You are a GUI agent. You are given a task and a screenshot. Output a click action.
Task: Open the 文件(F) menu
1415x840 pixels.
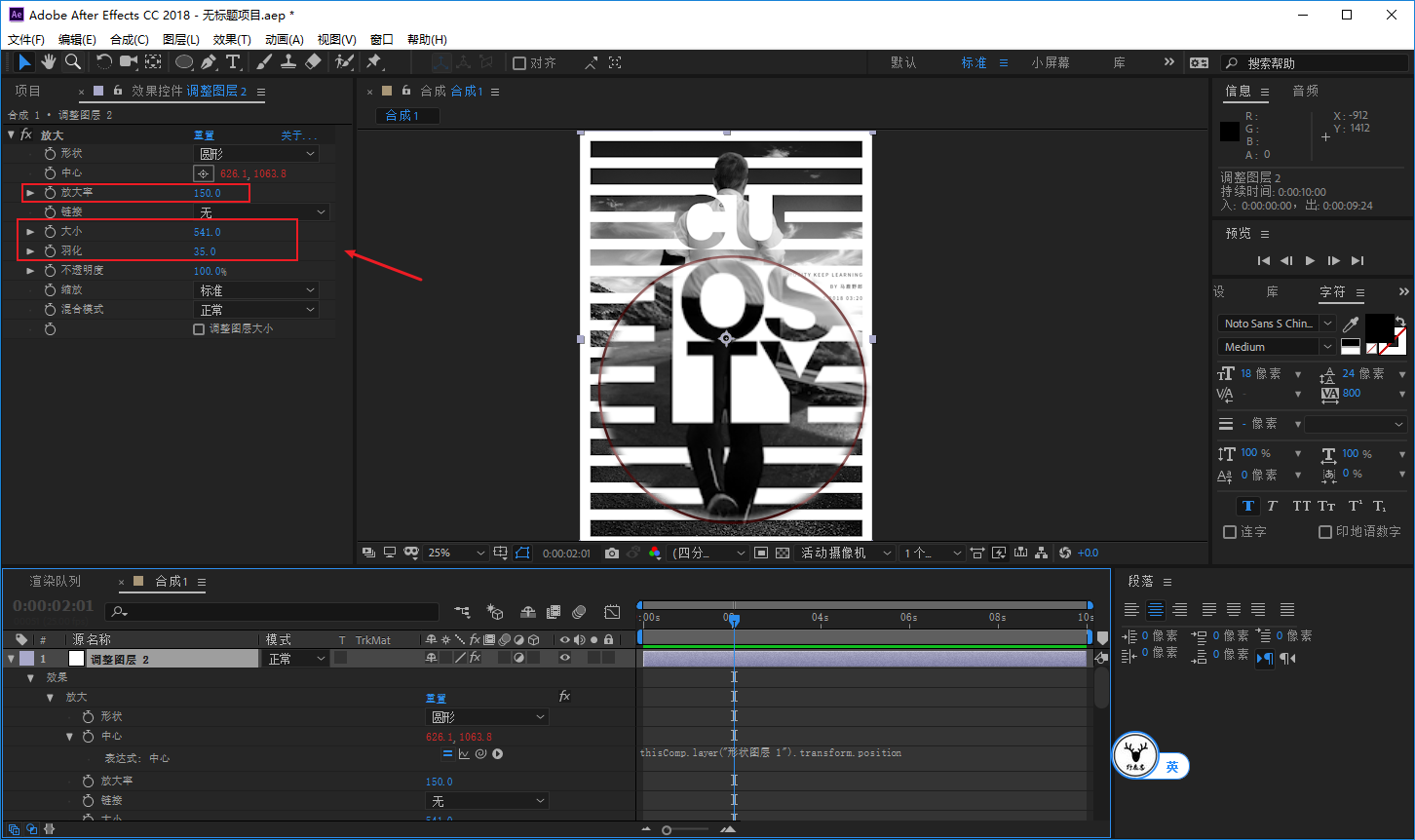(x=26, y=40)
